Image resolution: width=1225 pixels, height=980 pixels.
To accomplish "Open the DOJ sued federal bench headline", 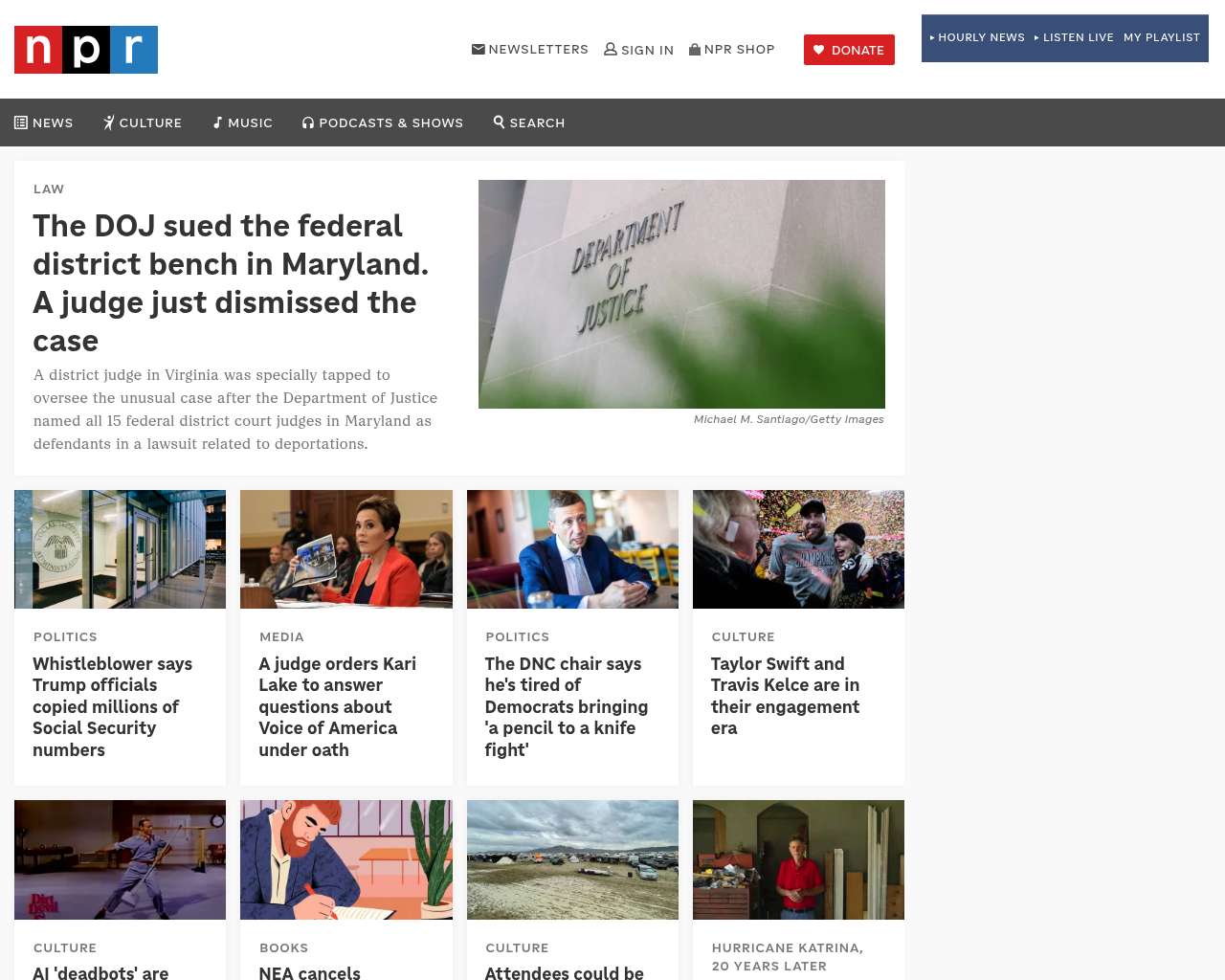I will point(231,283).
